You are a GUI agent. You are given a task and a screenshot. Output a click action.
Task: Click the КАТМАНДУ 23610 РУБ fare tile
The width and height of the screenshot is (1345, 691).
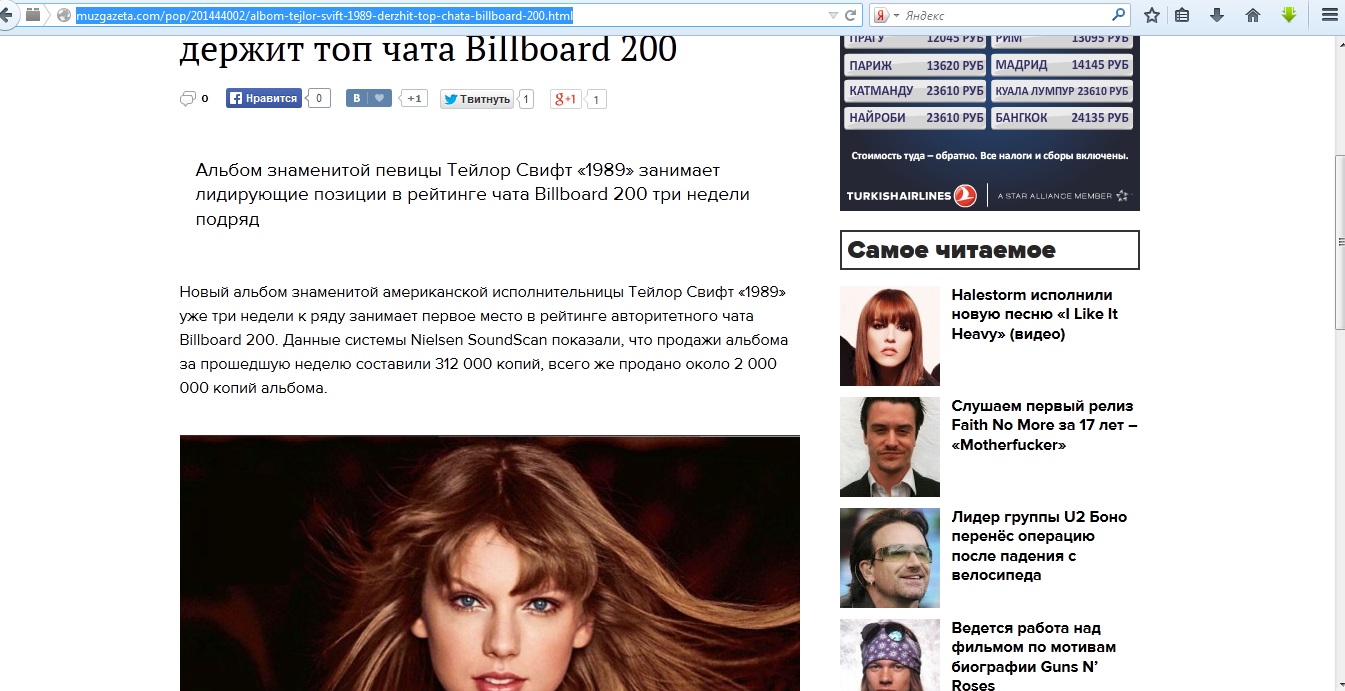click(915, 91)
